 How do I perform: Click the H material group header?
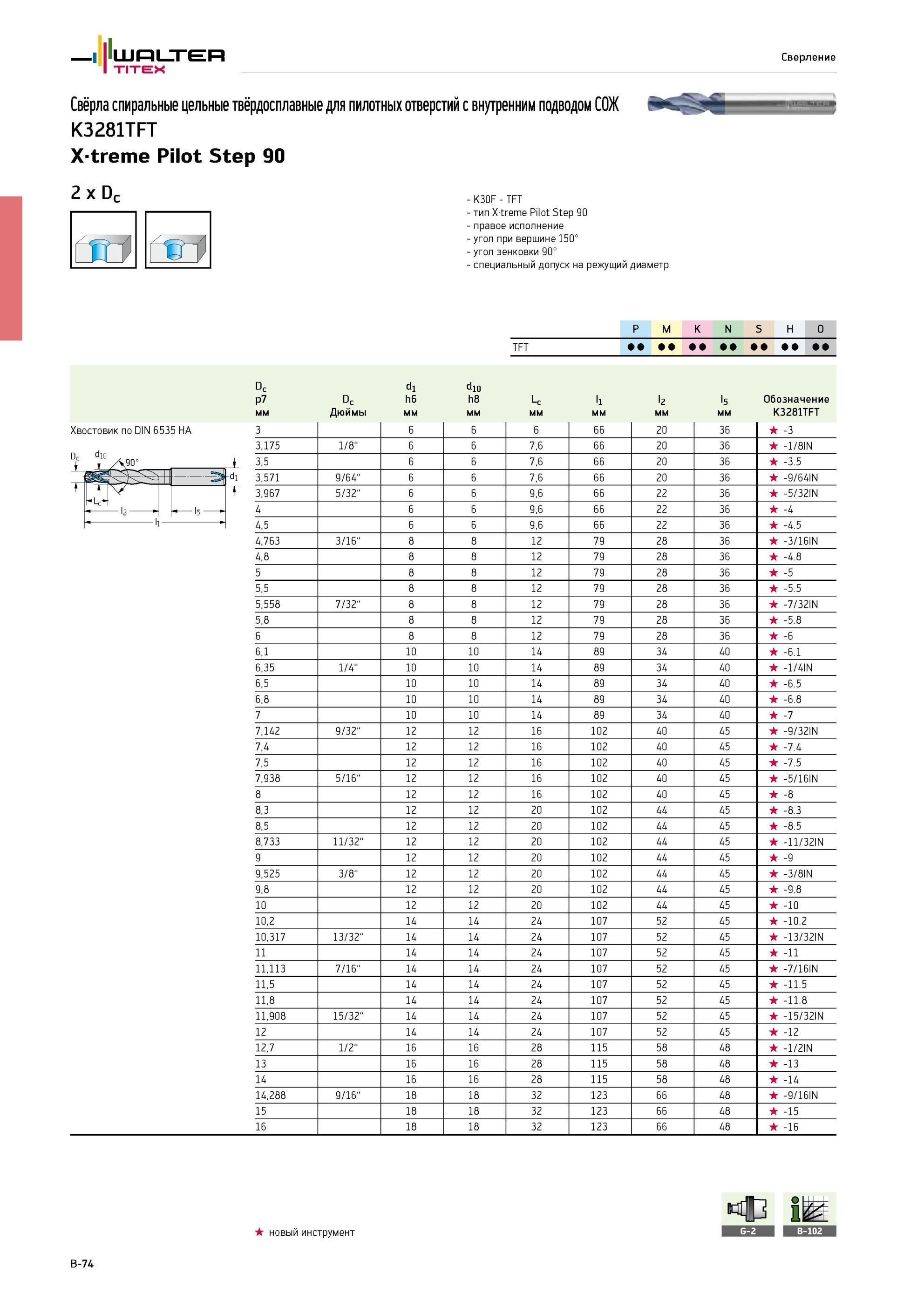tap(790, 329)
